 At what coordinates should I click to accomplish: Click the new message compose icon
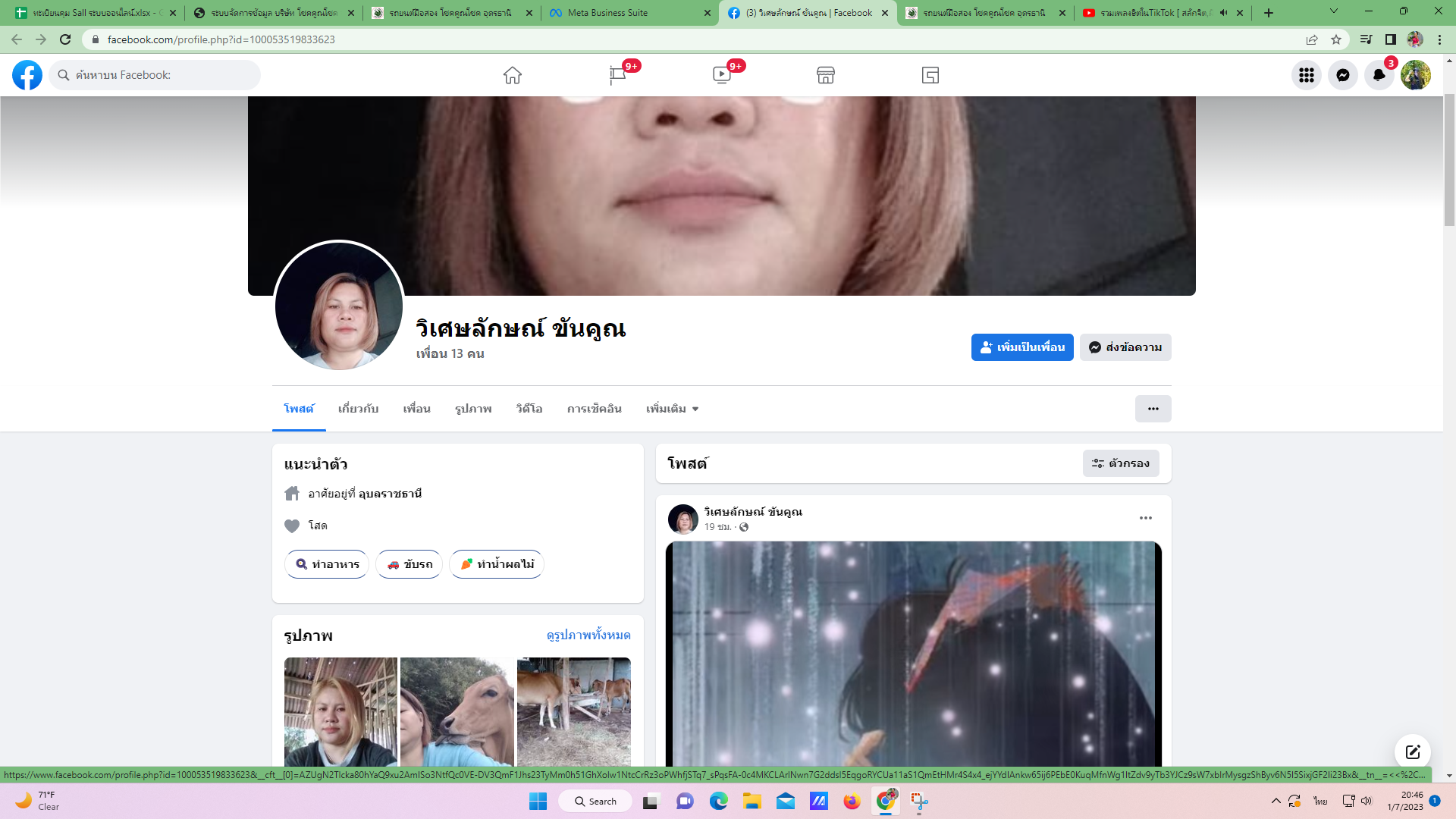coord(1413,752)
